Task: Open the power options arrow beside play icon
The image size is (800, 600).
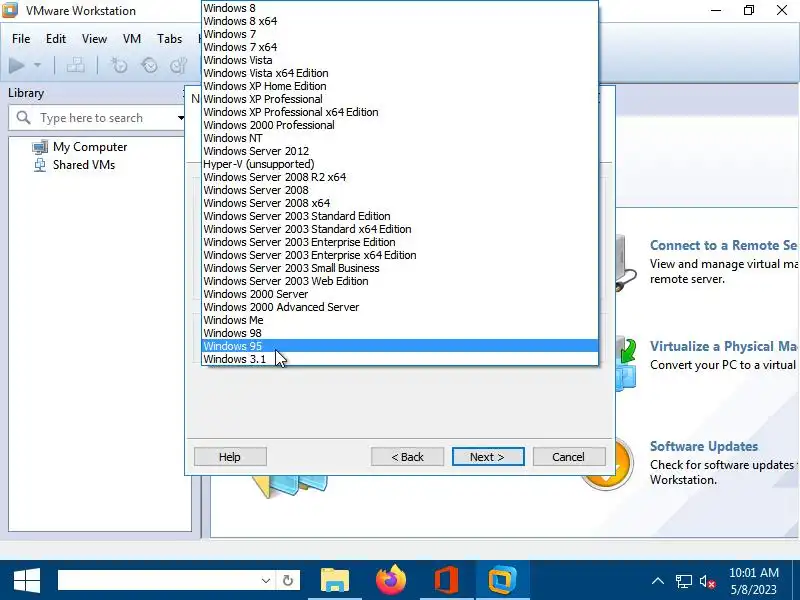Action: [37, 65]
